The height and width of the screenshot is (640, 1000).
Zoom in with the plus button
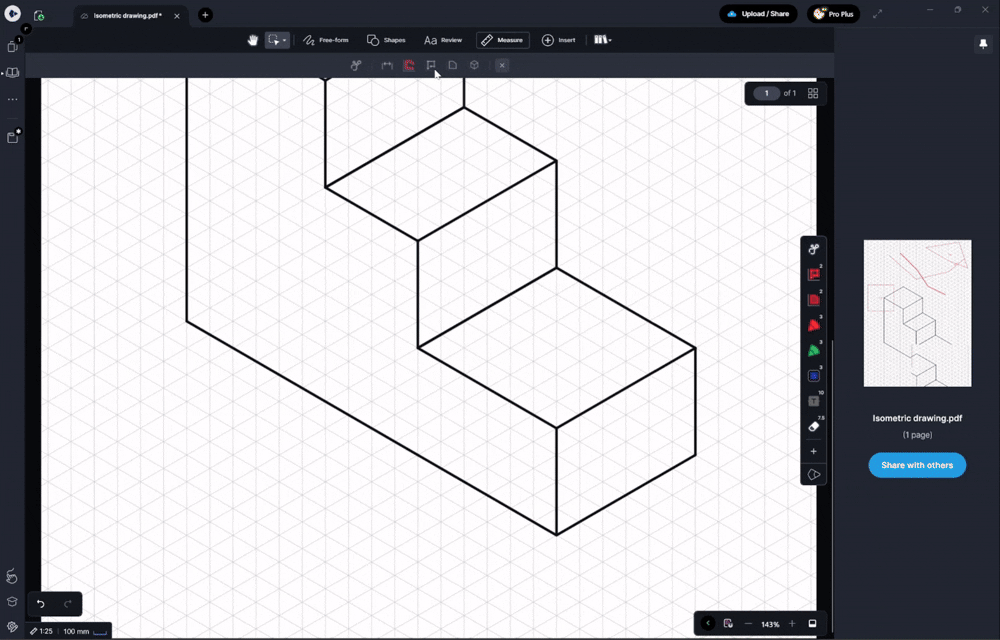click(x=792, y=624)
